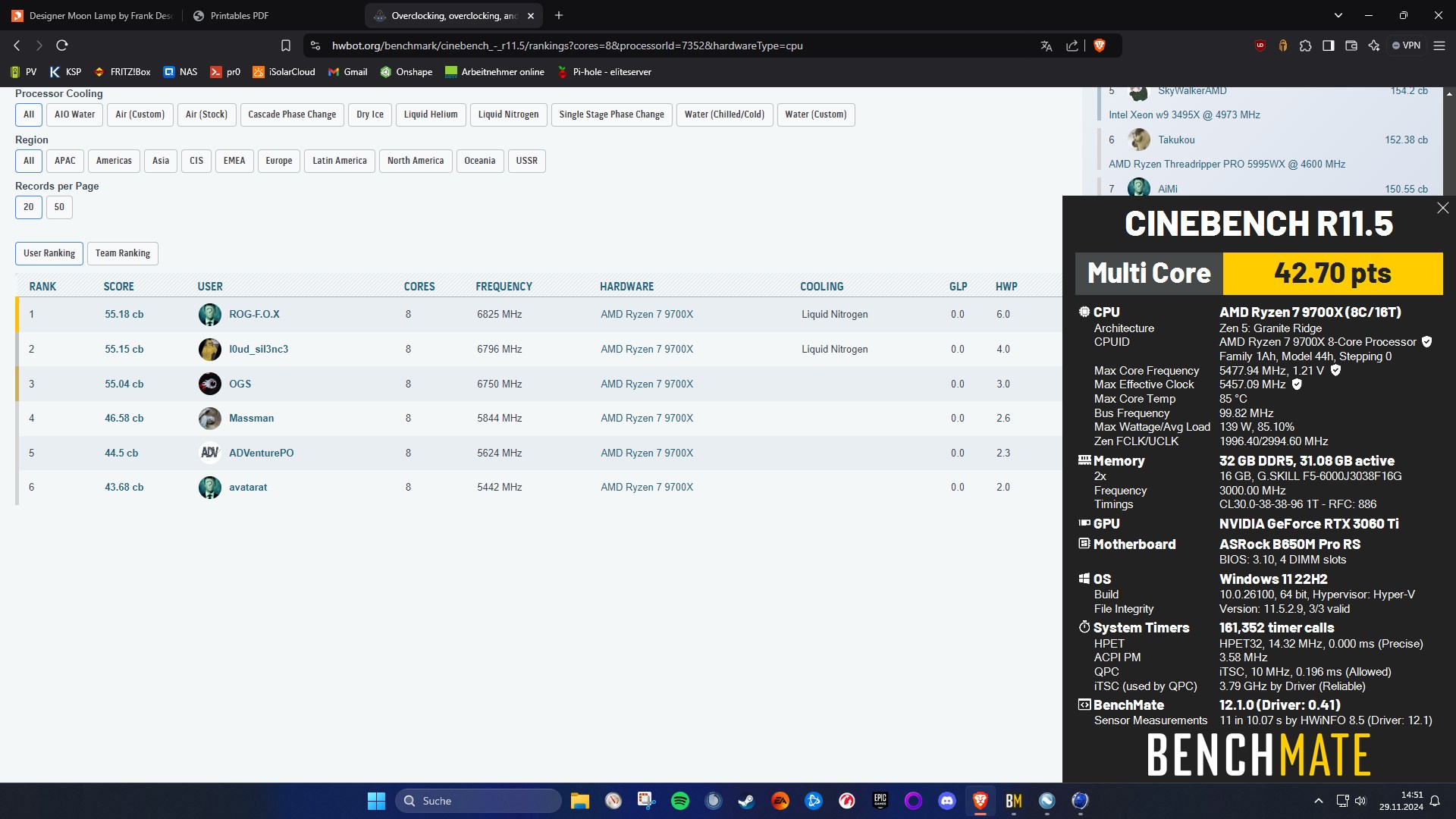Click the share page icon in address bar

pyautogui.click(x=1072, y=45)
